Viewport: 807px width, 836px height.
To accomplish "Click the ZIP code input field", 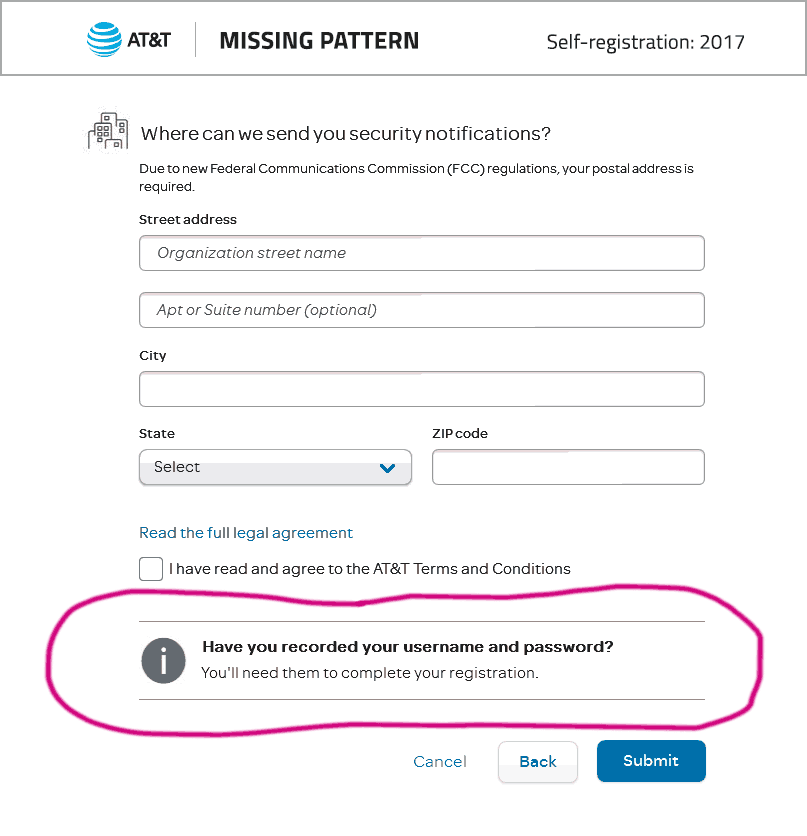I will coord(567,467).
